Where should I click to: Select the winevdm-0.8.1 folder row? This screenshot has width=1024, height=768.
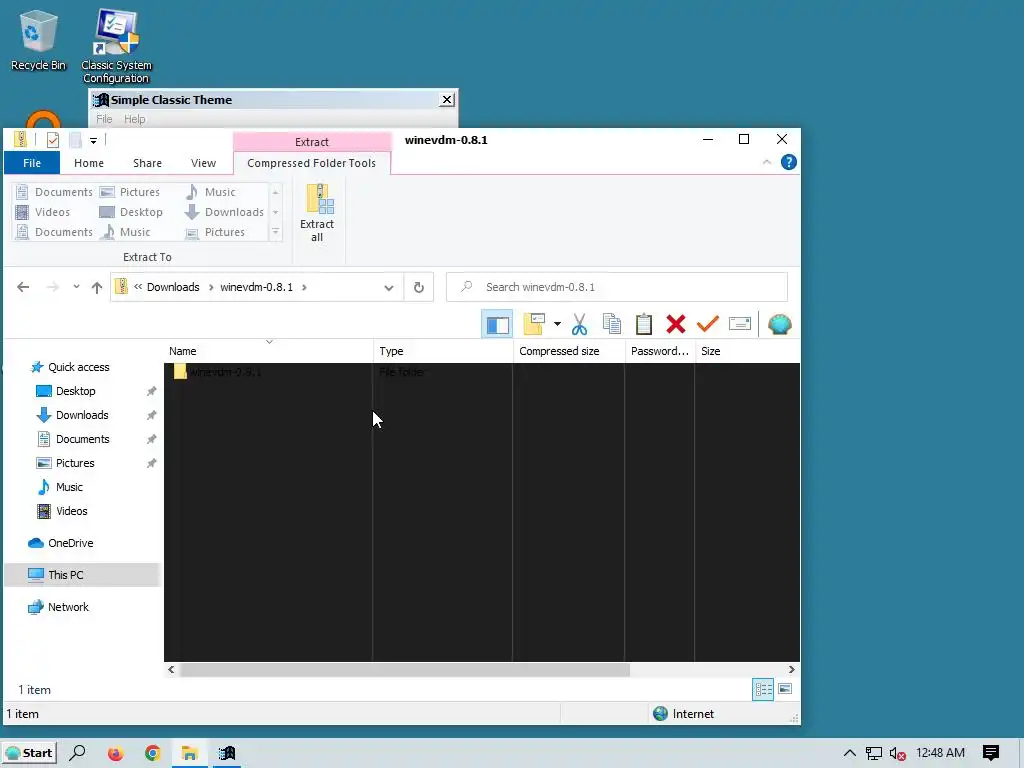pyautogui.click(x=482, y=372)
